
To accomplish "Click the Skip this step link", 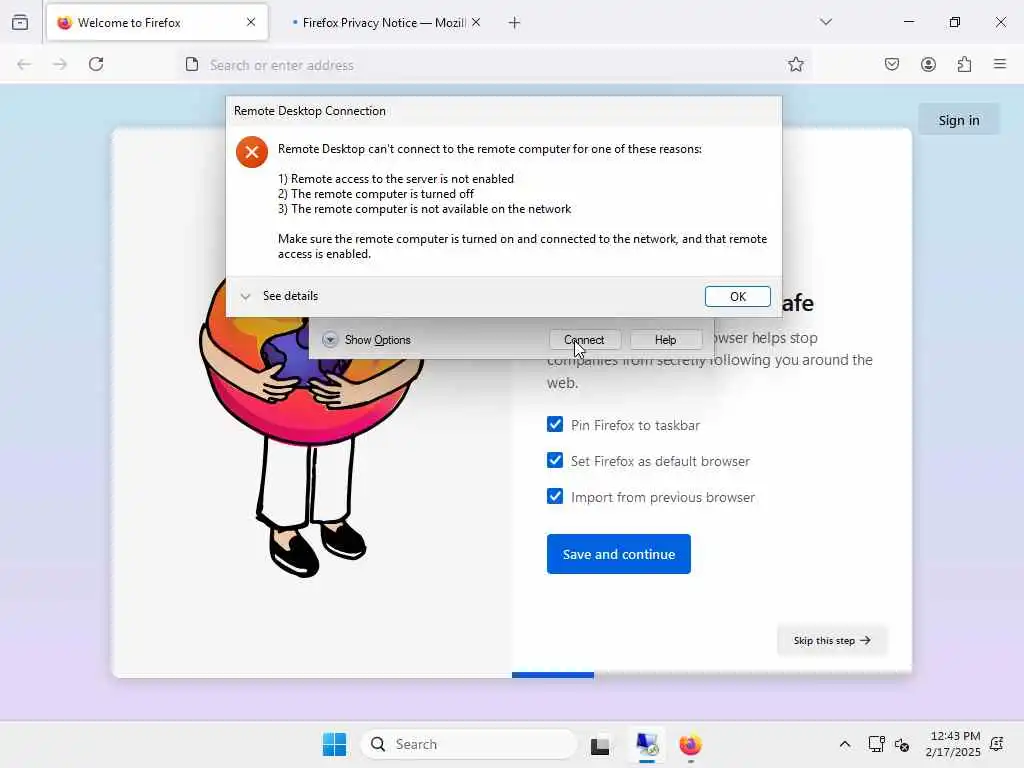I will 832,640.
